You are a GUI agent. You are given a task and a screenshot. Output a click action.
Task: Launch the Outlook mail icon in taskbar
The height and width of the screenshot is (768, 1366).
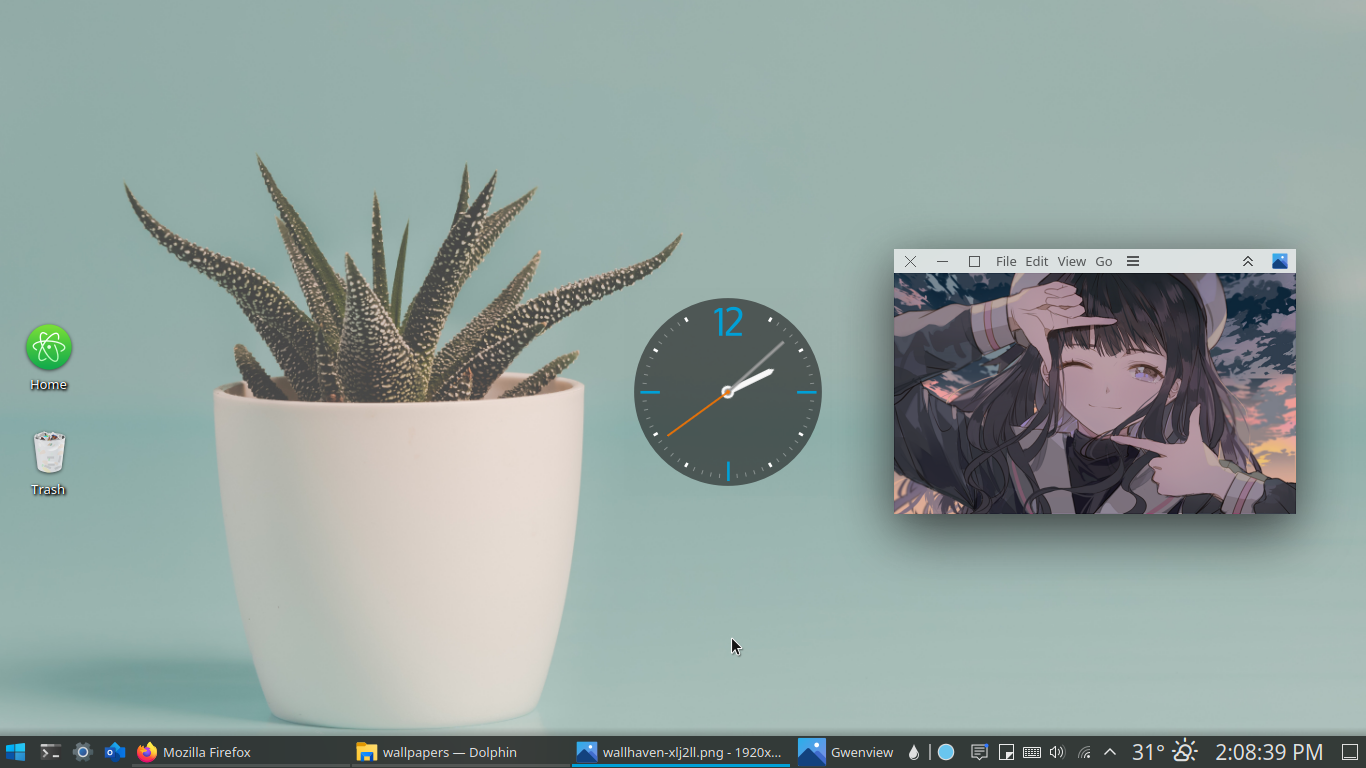(x=115, y=752)
